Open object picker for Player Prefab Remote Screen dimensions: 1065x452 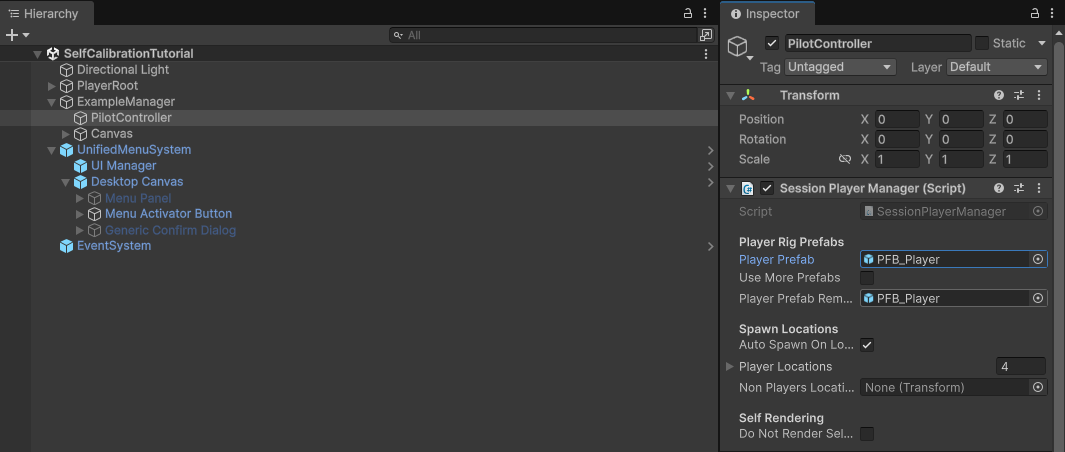pos(1038,298)
